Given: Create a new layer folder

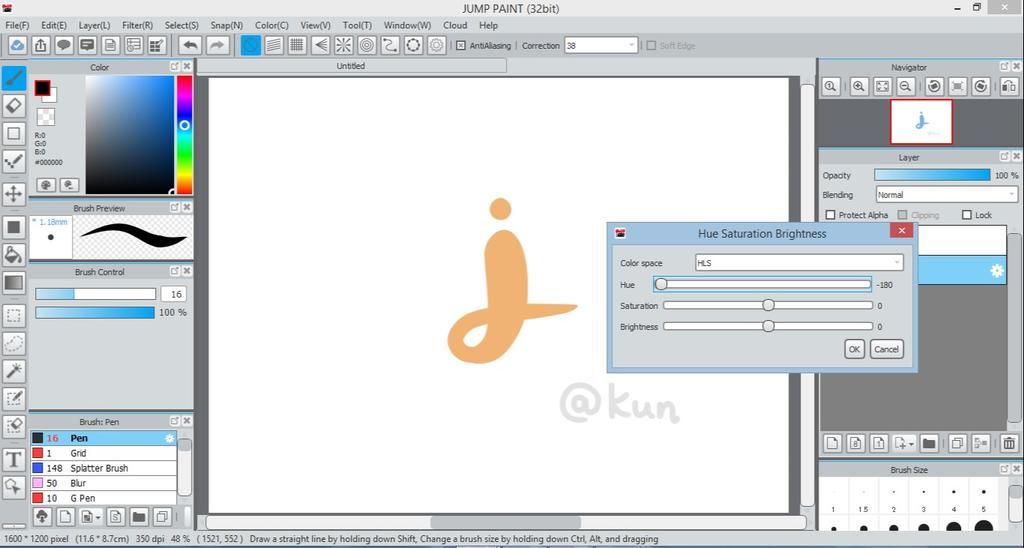Looking at the screenshot, I should pos(929,443).
